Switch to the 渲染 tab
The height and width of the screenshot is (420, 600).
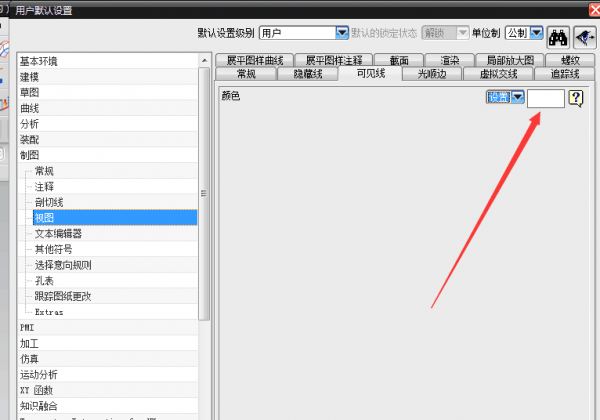[450, 60]
